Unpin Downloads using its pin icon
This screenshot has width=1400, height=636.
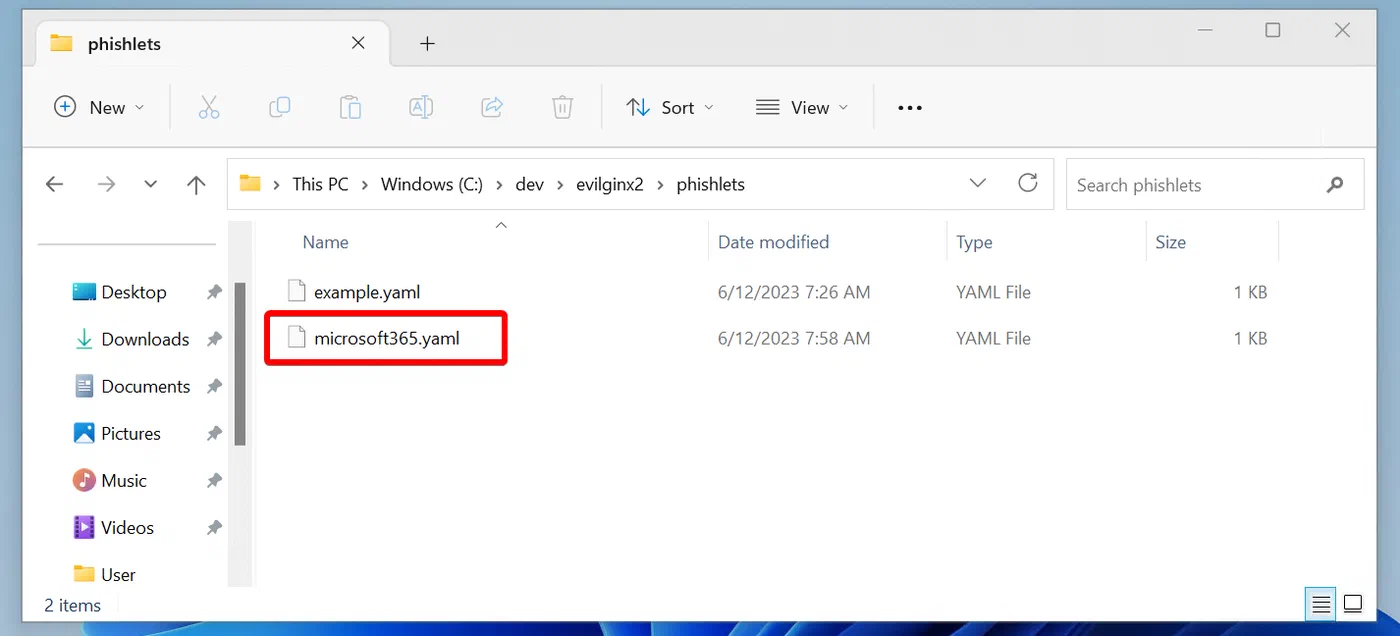click(x=214, y=339)
